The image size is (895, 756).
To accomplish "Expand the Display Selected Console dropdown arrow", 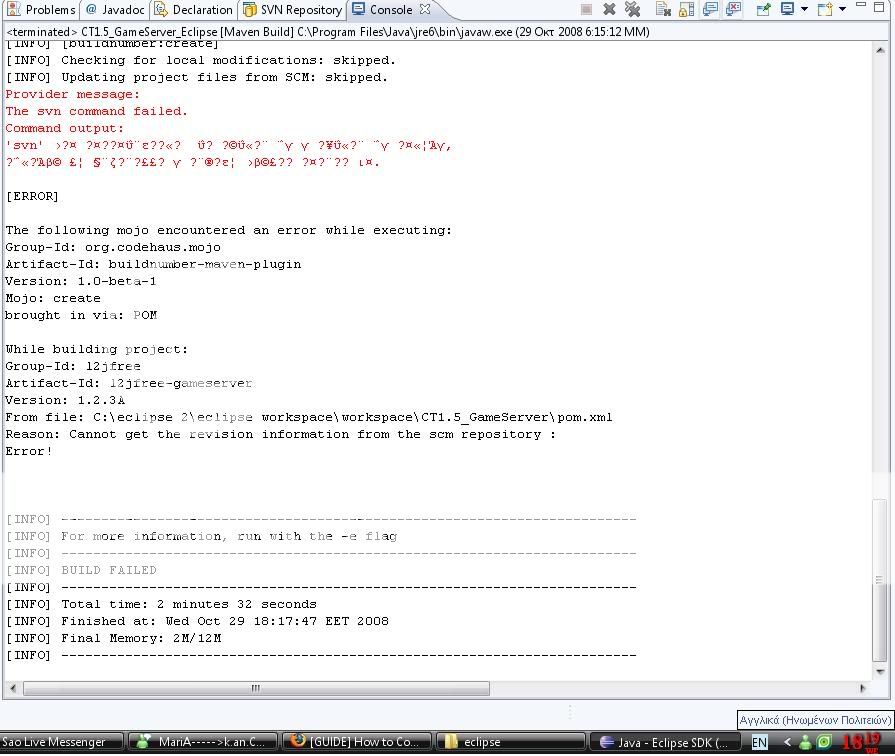I will [x=804, y=10].
